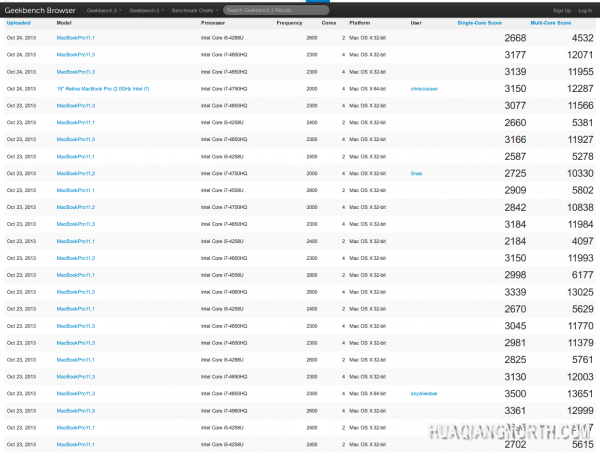Select the single-core score 3339
600x452 pixels.
(515, 292)
